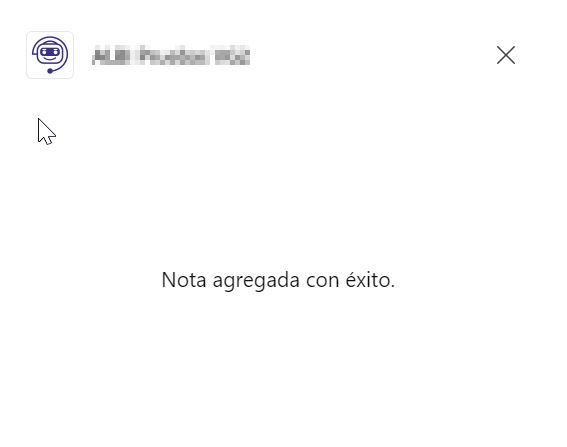This screenshot has height=447, width=567.
Task: Select the bot app logo tile
Action: (x=50, y=55)
